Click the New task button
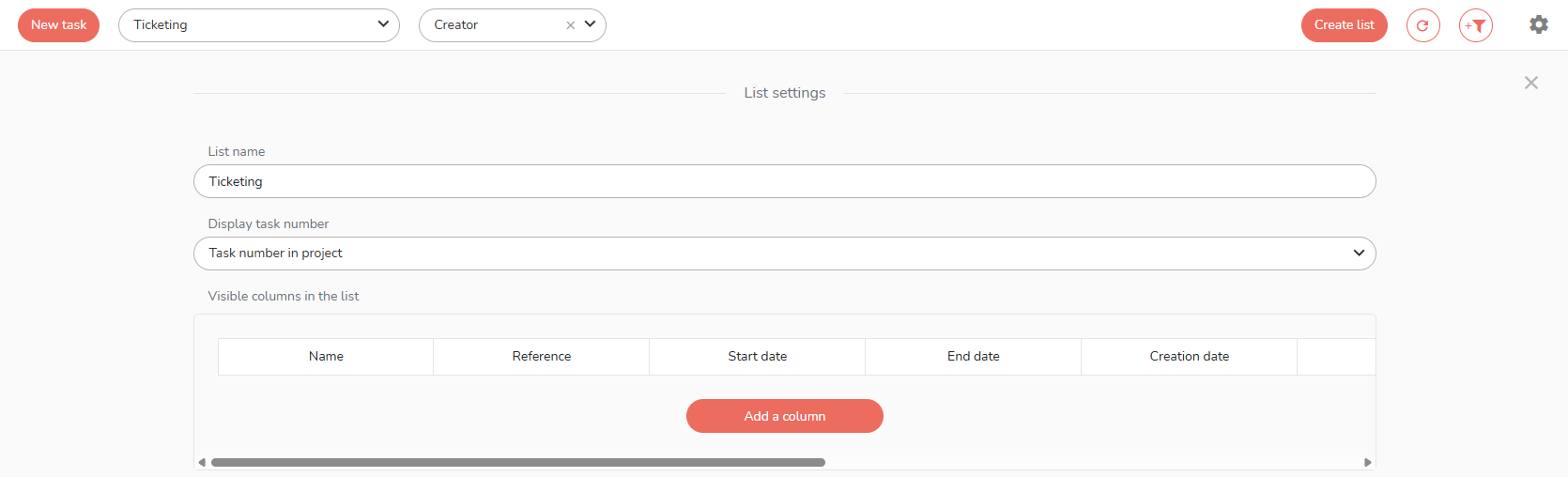The width and height of the screenshot is (1568, 477). [58, 25]
